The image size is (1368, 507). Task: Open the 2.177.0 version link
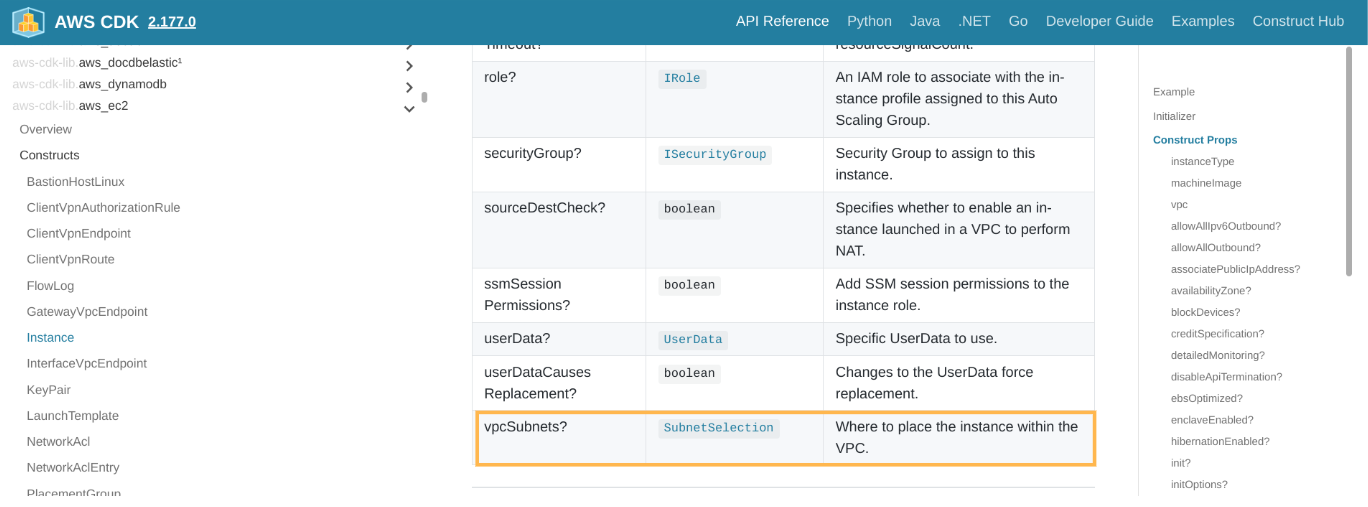tap(171, 22)
